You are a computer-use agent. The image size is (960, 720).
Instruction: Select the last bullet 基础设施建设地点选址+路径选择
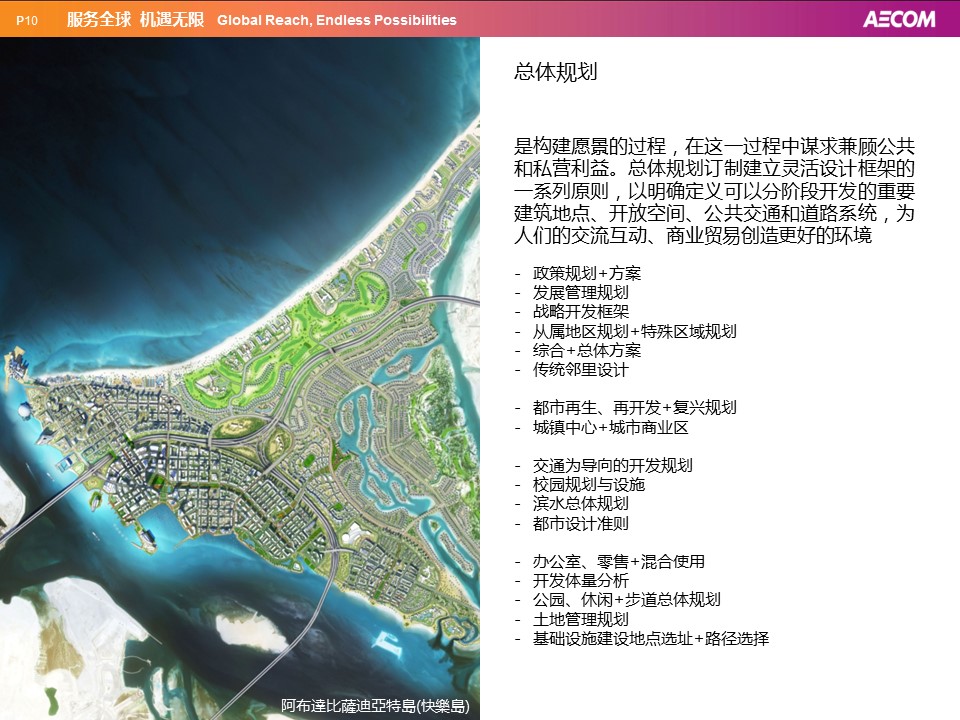coord(650,638)
